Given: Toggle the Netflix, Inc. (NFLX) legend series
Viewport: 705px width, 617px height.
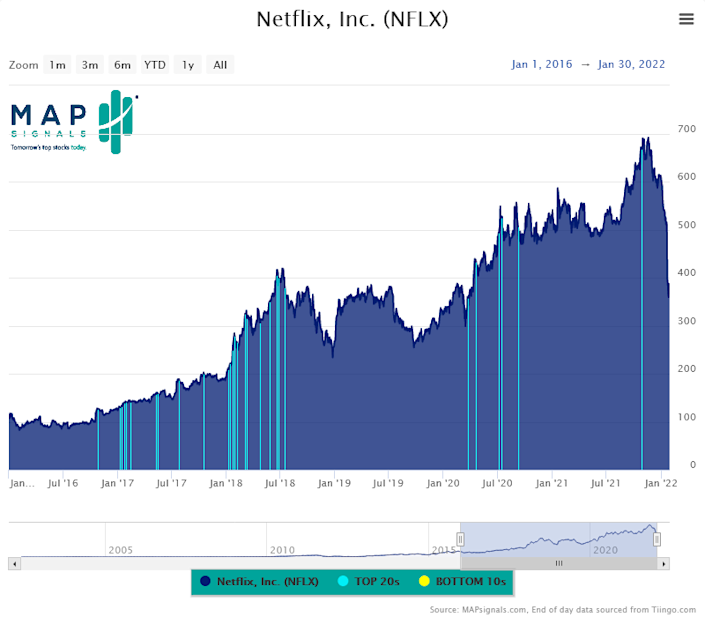Looking at the screenshot, I should (260, 581).
